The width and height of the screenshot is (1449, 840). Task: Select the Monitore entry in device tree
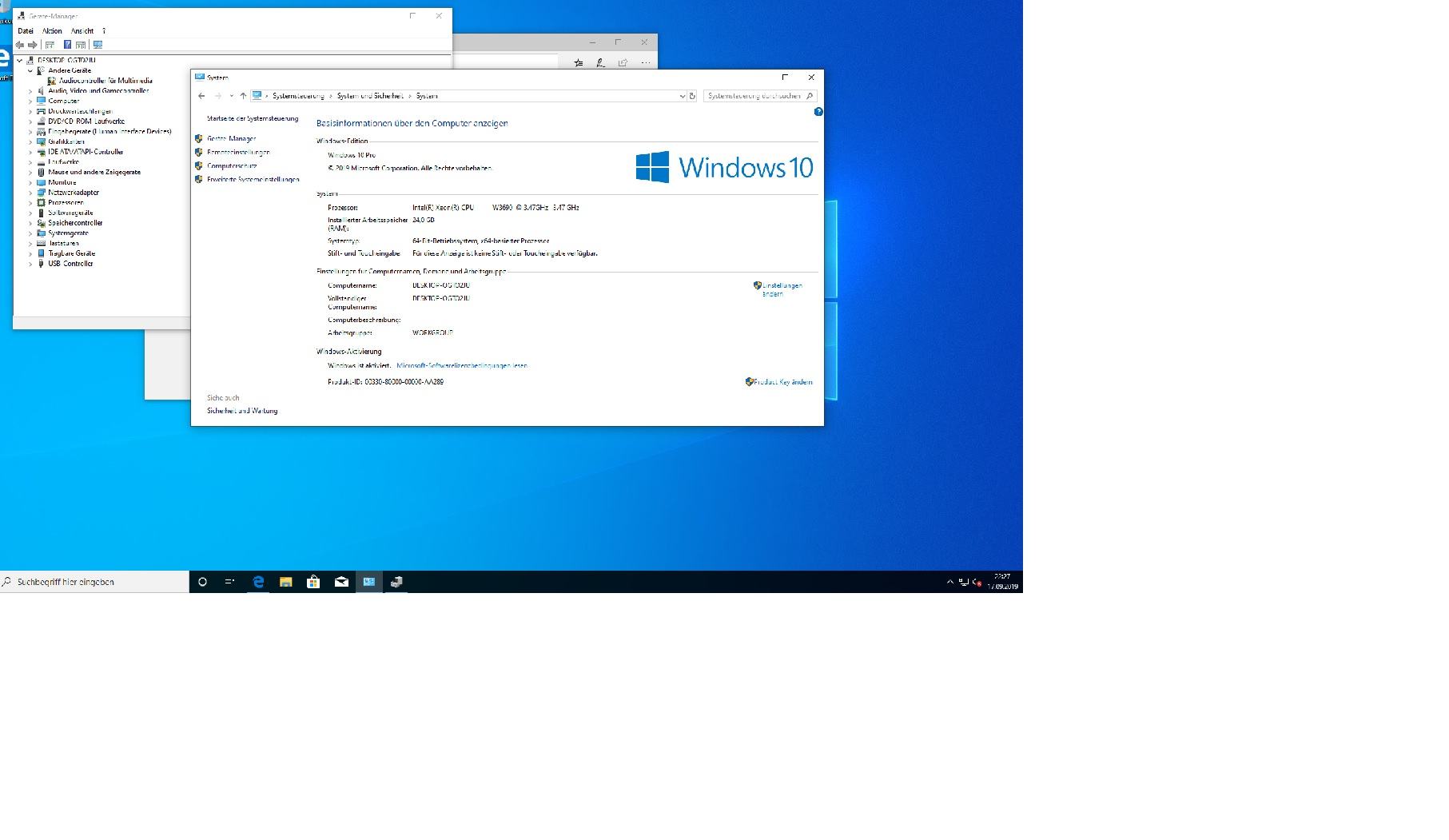pos(62,182)
